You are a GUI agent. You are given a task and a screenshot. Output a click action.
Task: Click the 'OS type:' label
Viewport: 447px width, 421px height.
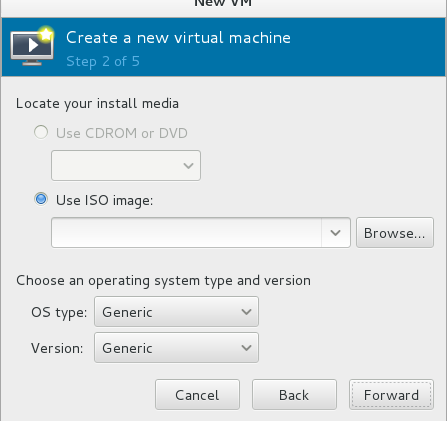[x=59, y=313]
